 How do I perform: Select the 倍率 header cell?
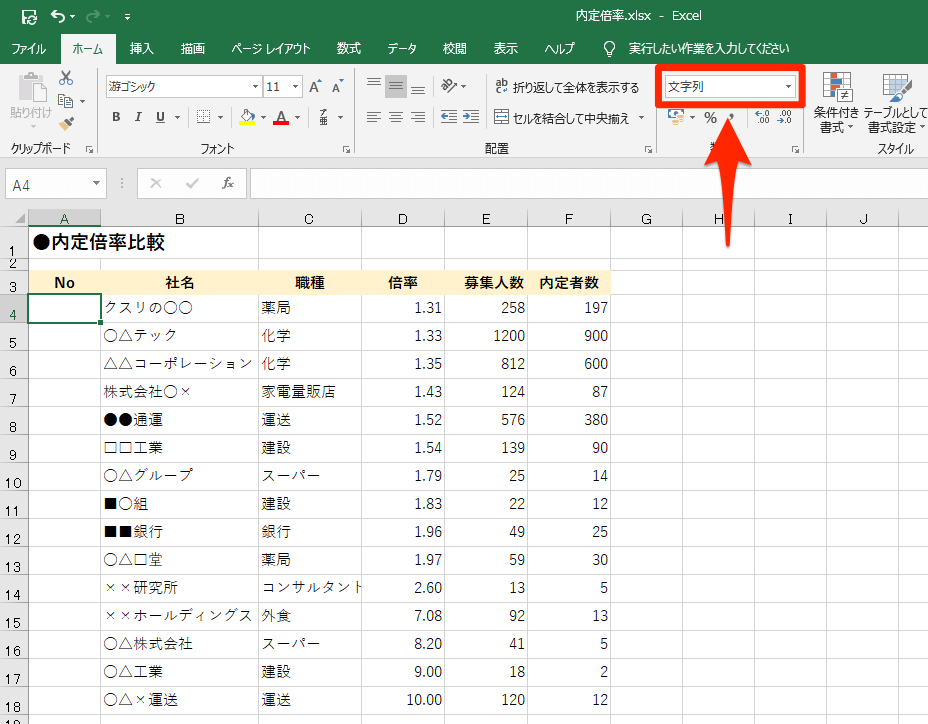click(x=402, y=283)
